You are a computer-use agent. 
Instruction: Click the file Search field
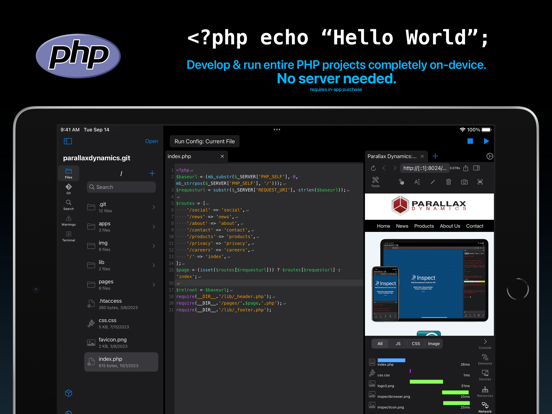[121, 187]
